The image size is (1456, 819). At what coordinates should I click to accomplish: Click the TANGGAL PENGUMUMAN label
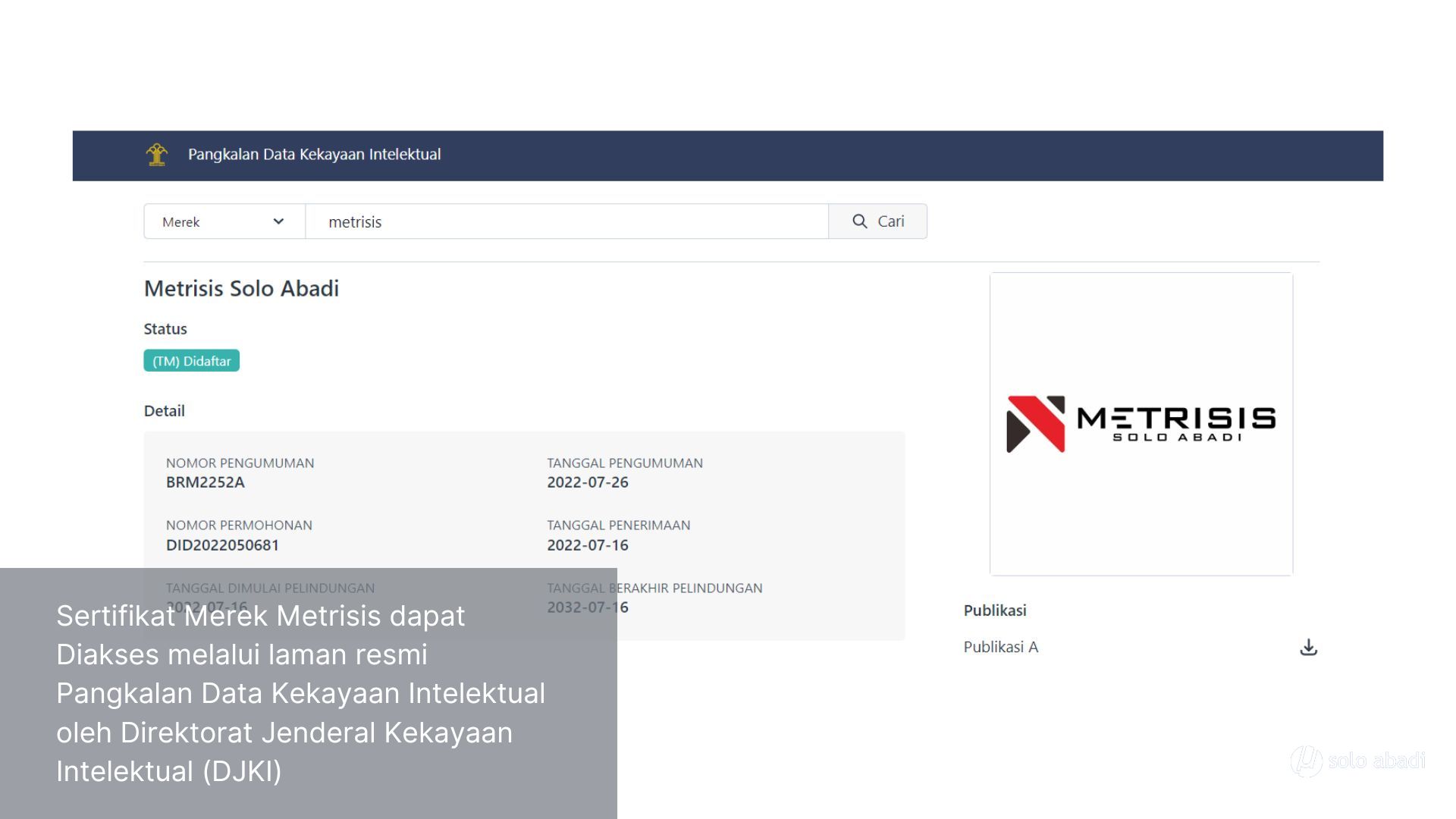point(625,463)
